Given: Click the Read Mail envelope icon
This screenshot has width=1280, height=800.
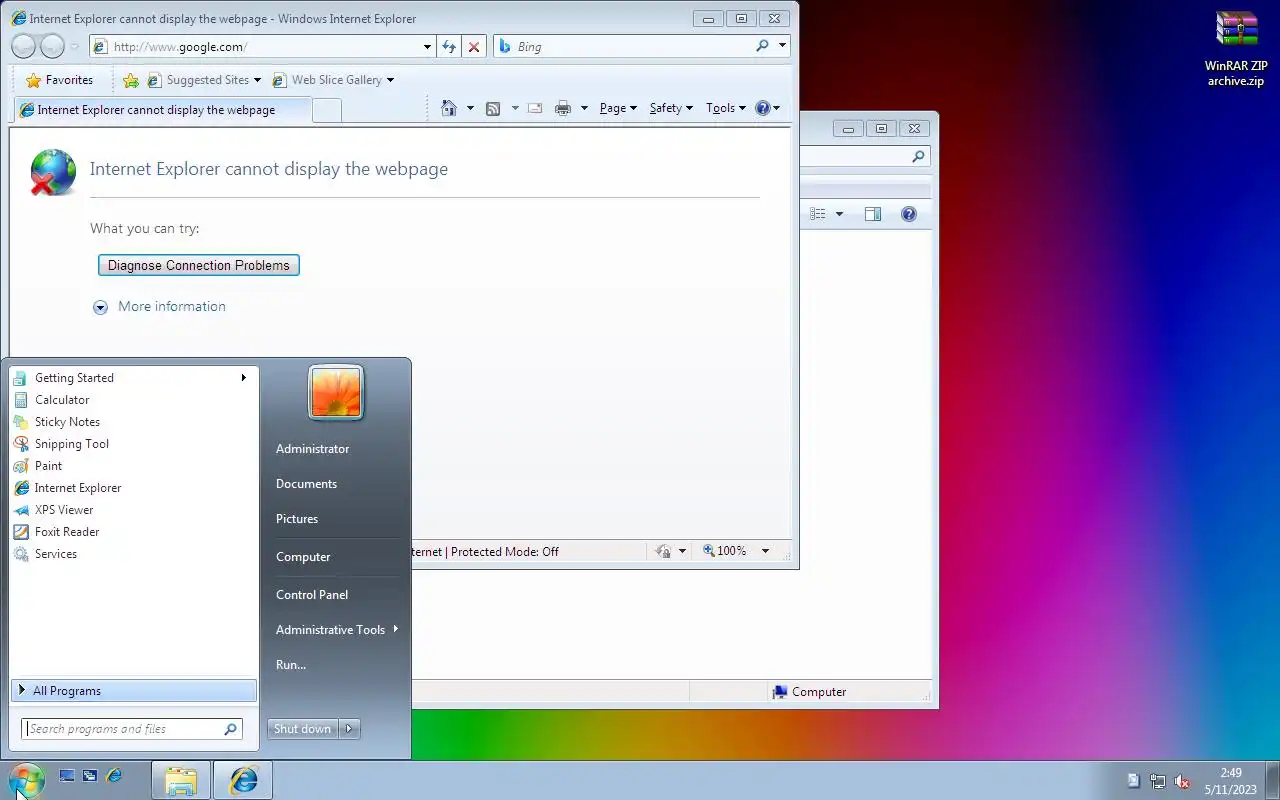Looking at the screenshot, I should [x=535, y=108].
